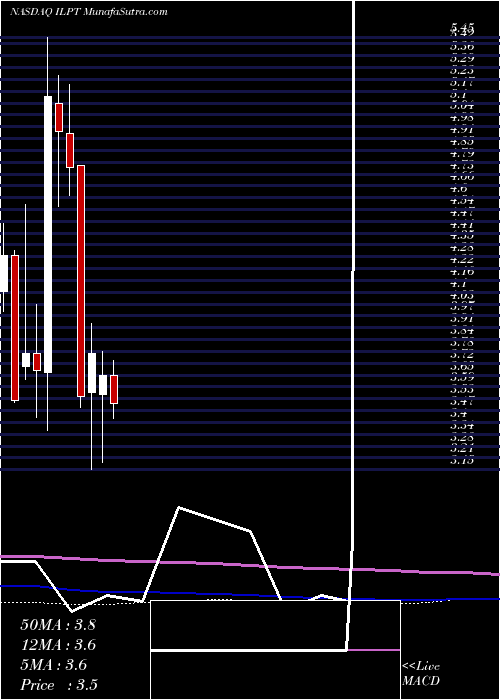The height and width of the screenshot is (700, 500).
Task: Click the "12MA : 3.6" indicator value
Action: point(58,645)
